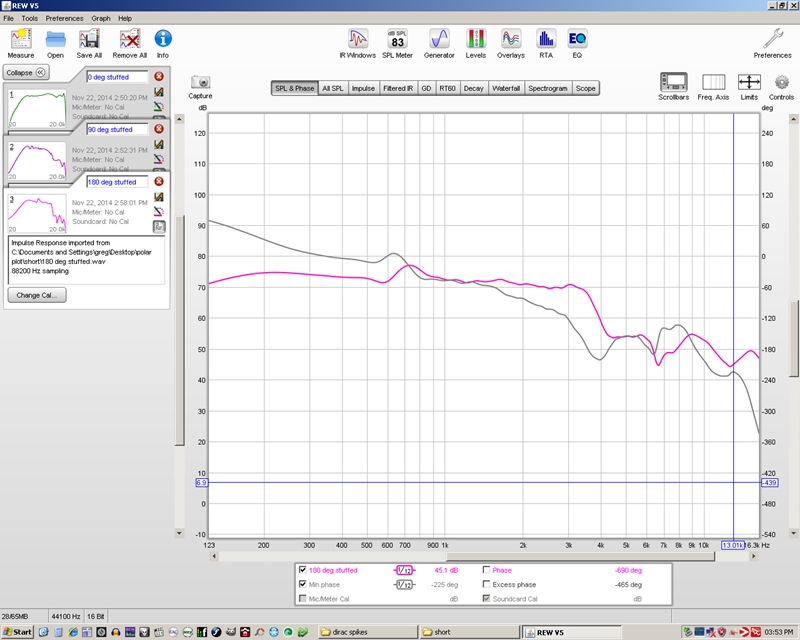Edit the 0 deg stuffed name field

(x=117, y=77)
